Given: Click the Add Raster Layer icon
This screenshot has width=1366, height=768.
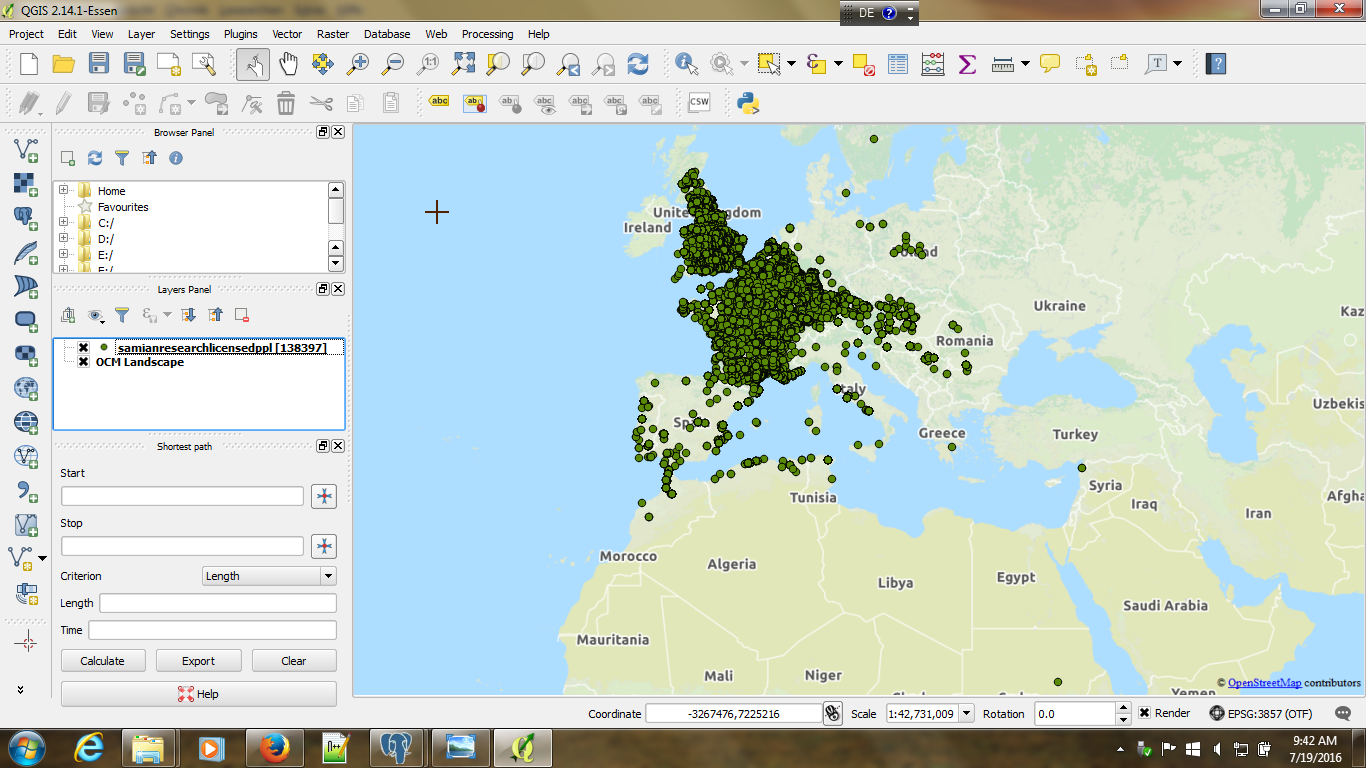Looking at the screenshot, I should [26, 184].
